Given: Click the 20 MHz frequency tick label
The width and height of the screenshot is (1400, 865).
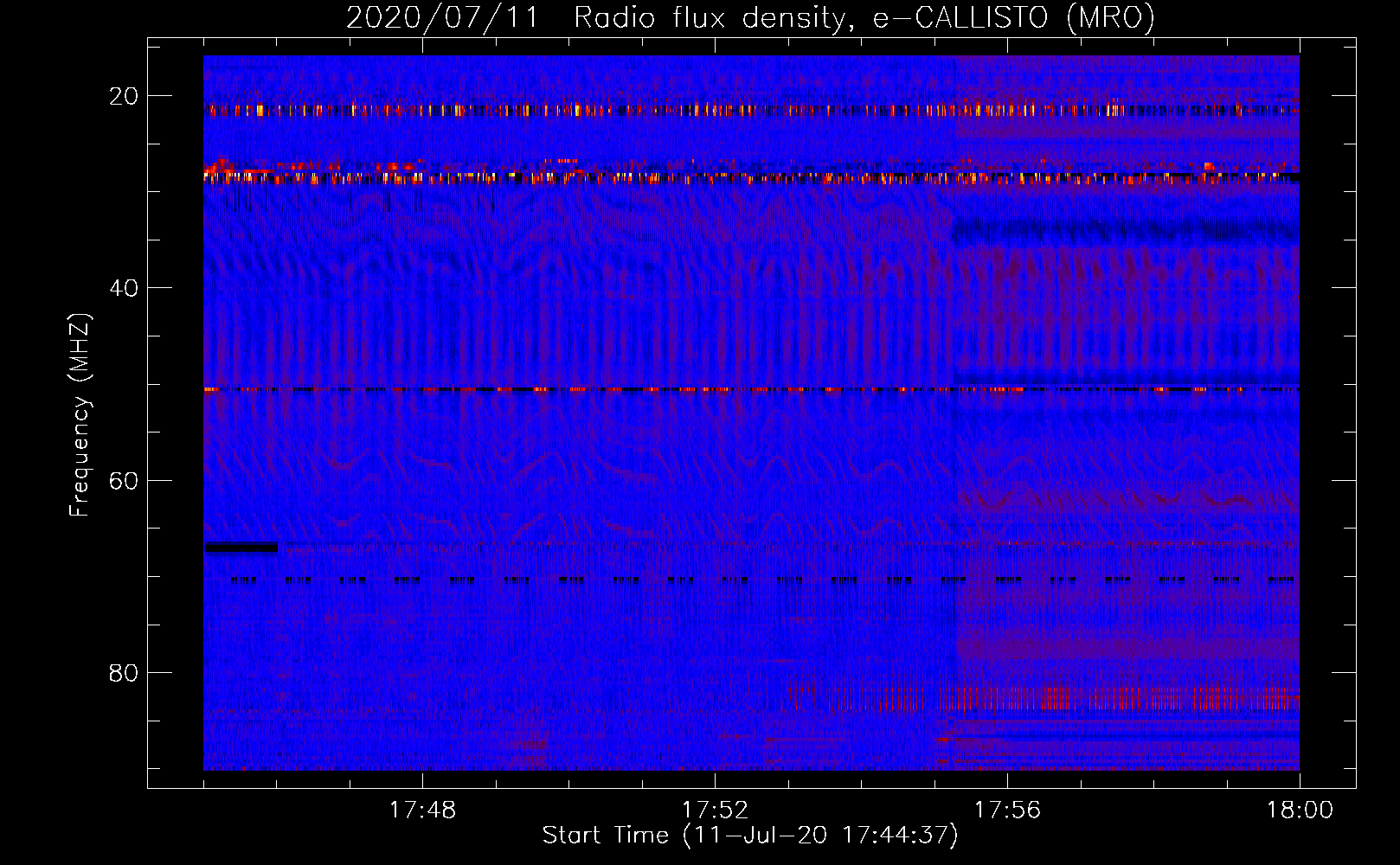Looking at the screenshot, I should 125,96.
